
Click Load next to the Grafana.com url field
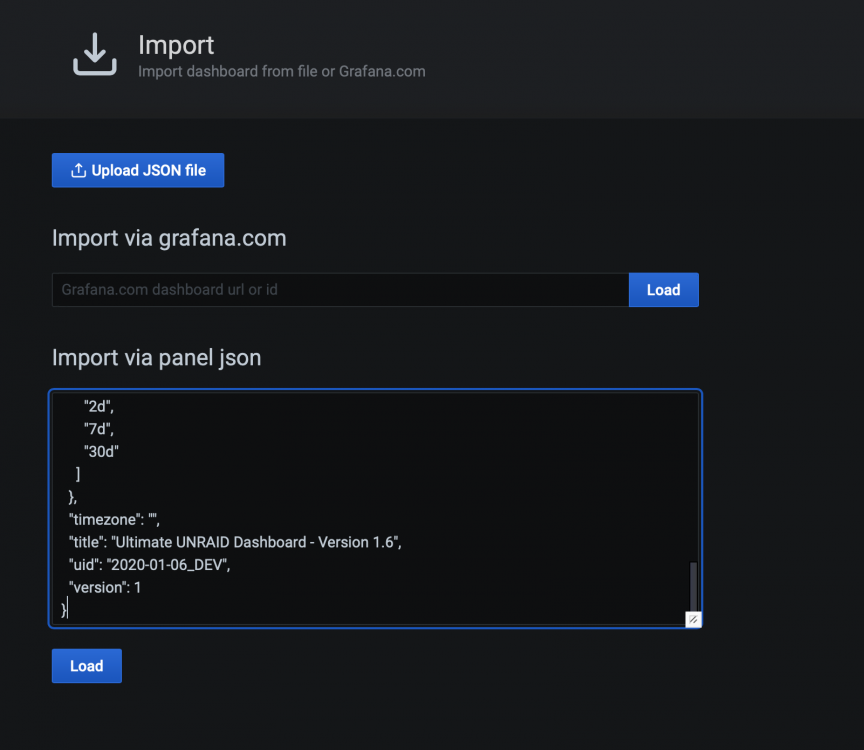(663, 290)
